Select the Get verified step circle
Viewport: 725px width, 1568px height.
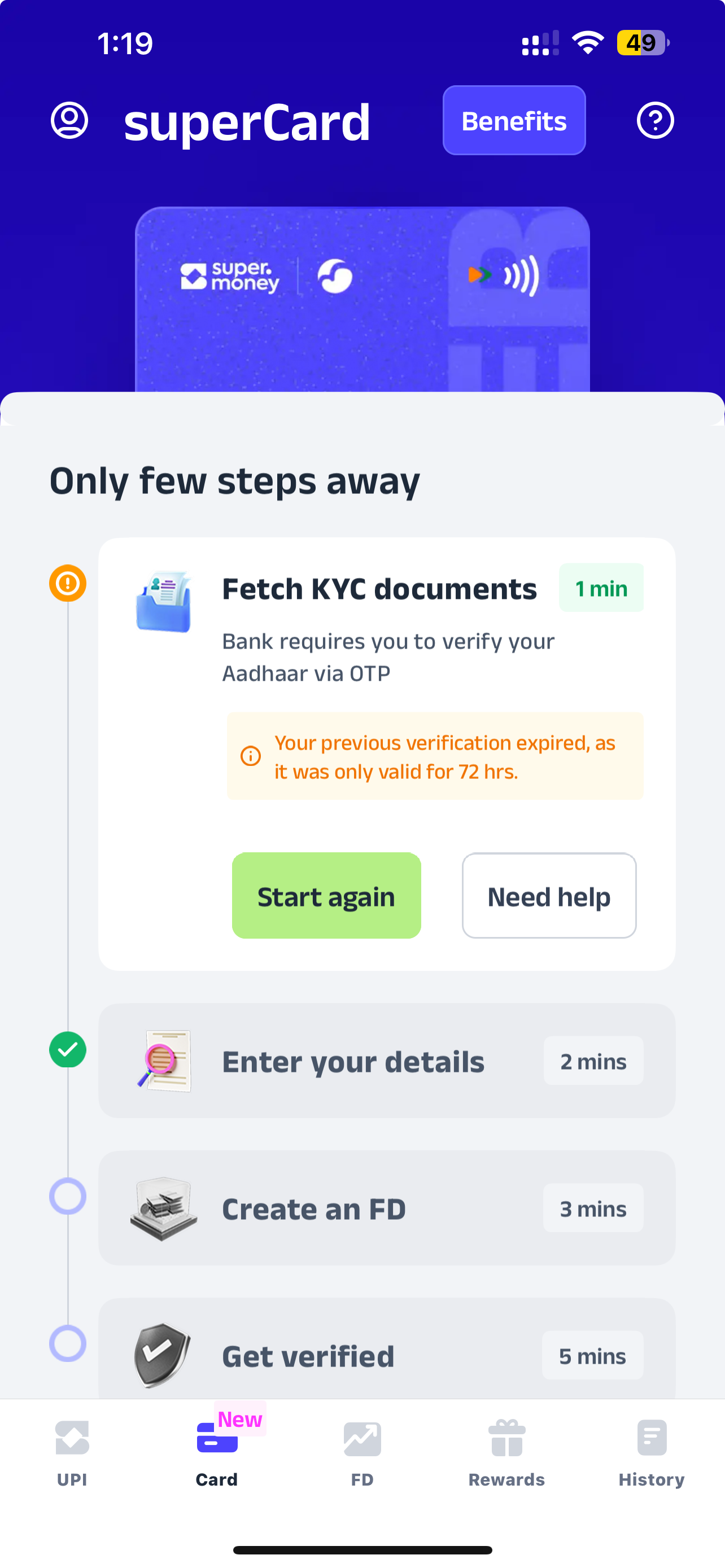click(x=68, y=1343)
